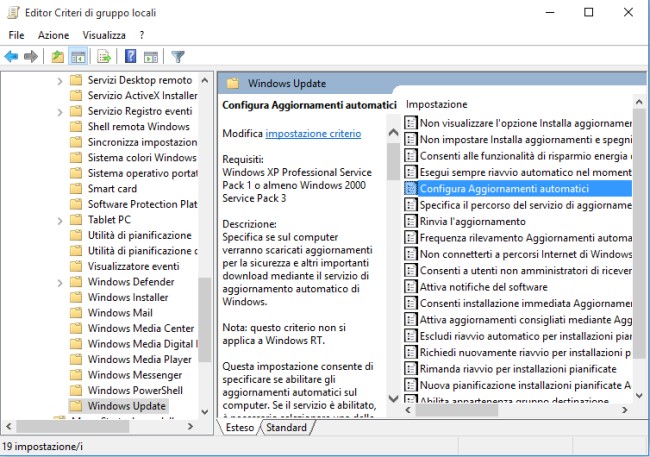The width and height of the screenshot is (650, 457).
Task: Select Windows Media Center folder
Action: coord(141,328)
